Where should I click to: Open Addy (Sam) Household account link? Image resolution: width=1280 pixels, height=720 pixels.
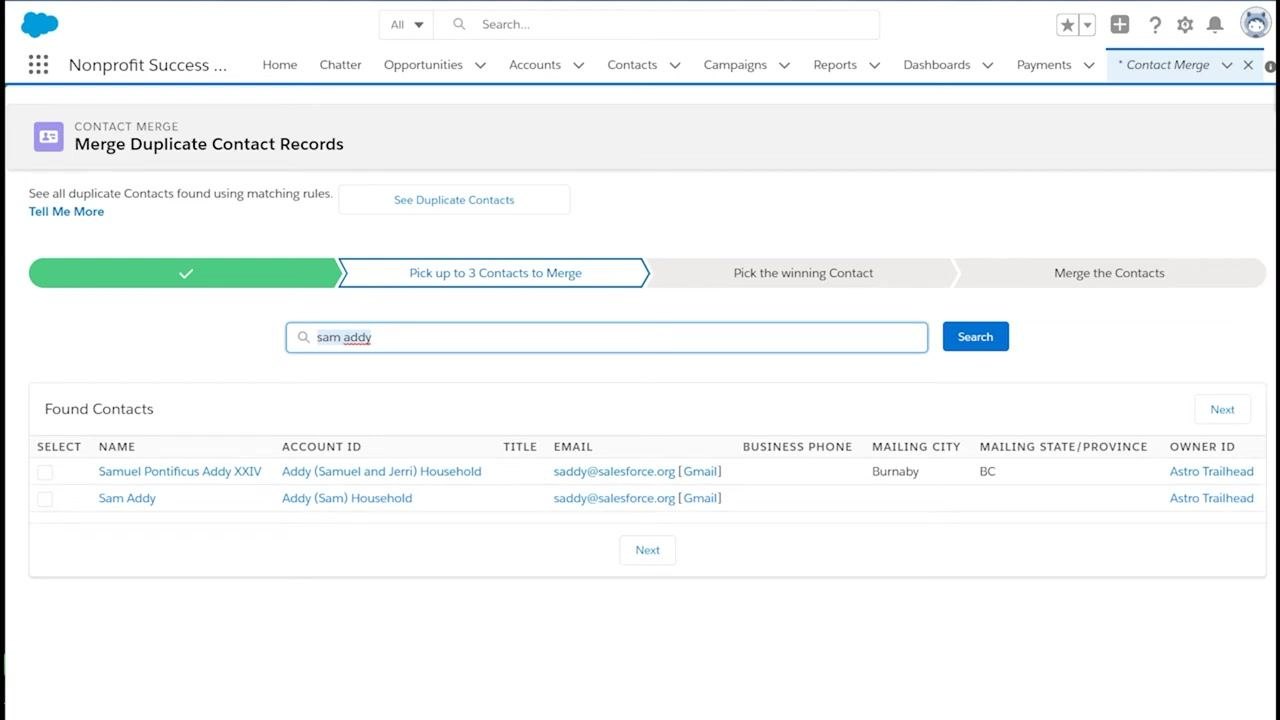[347, 498]
